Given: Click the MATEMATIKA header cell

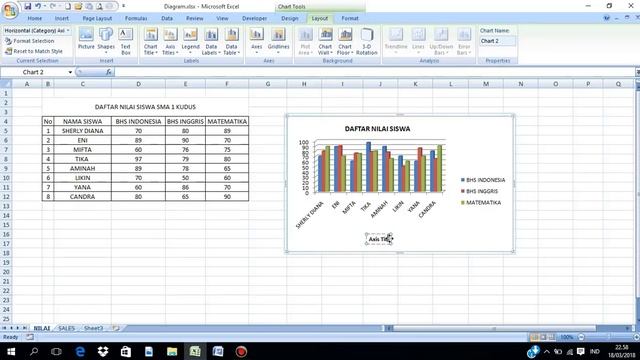Looking at the screenshot, I should 227,122.
